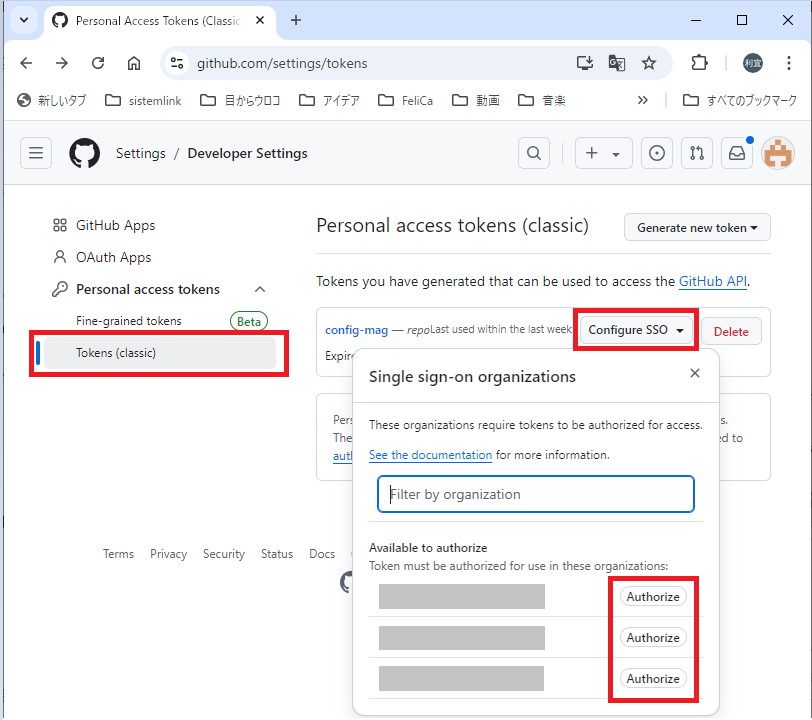Image resolution: width=812 pixels, height=720 pixels.
Task: Authorize the first listed organization
Action: point(653,597)
